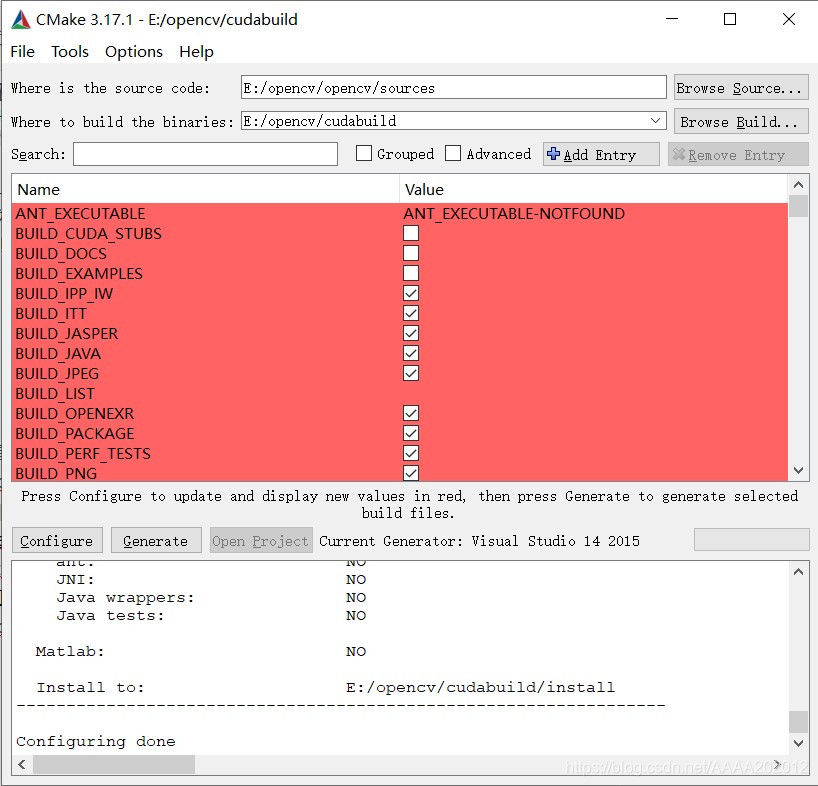This screenshot has height=786, width=818.
Task: Select the BUILD_LIST entry
Action: [x=55, y=393]
